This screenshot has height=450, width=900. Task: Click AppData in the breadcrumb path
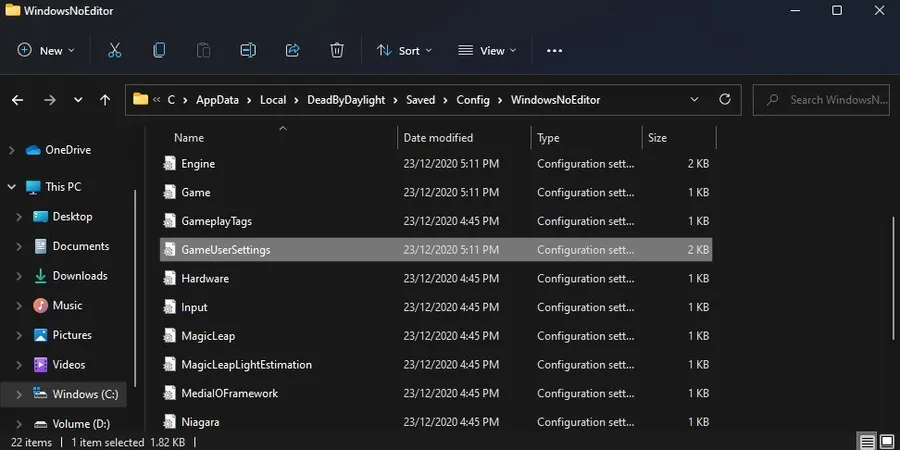point(217,100)
